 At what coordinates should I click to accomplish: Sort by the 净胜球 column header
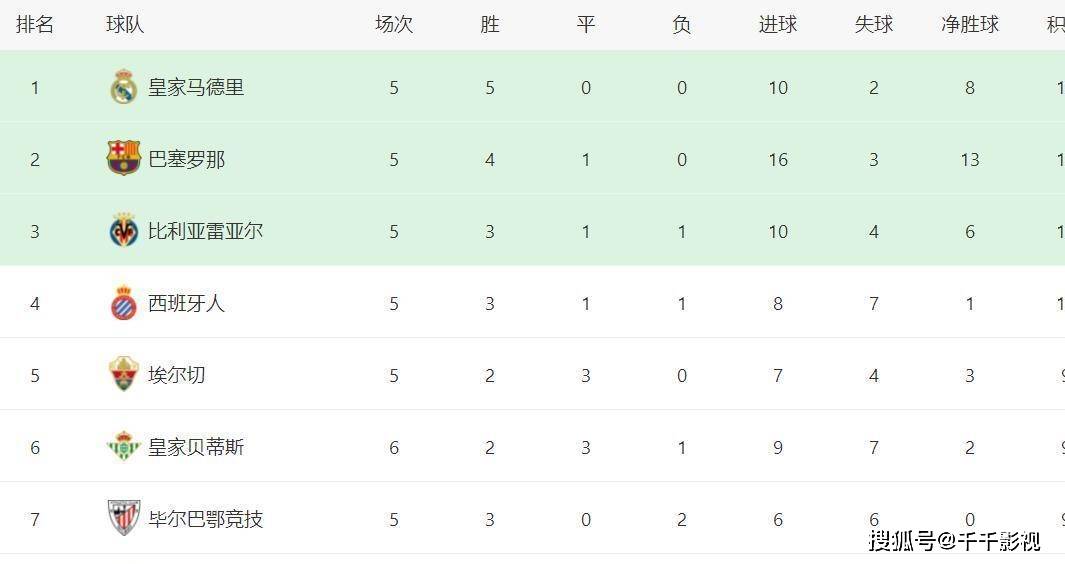coord(970,24)
